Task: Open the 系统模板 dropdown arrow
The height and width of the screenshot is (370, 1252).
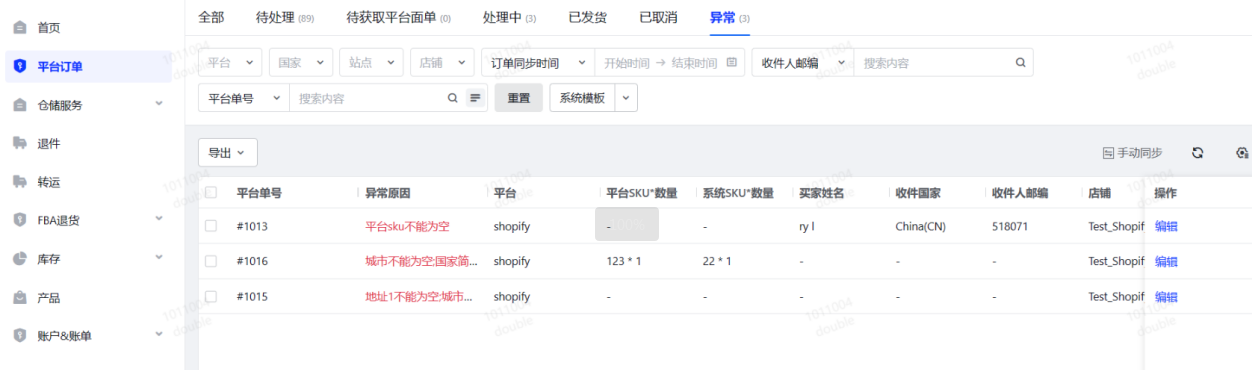Action: tap(626, 98)
